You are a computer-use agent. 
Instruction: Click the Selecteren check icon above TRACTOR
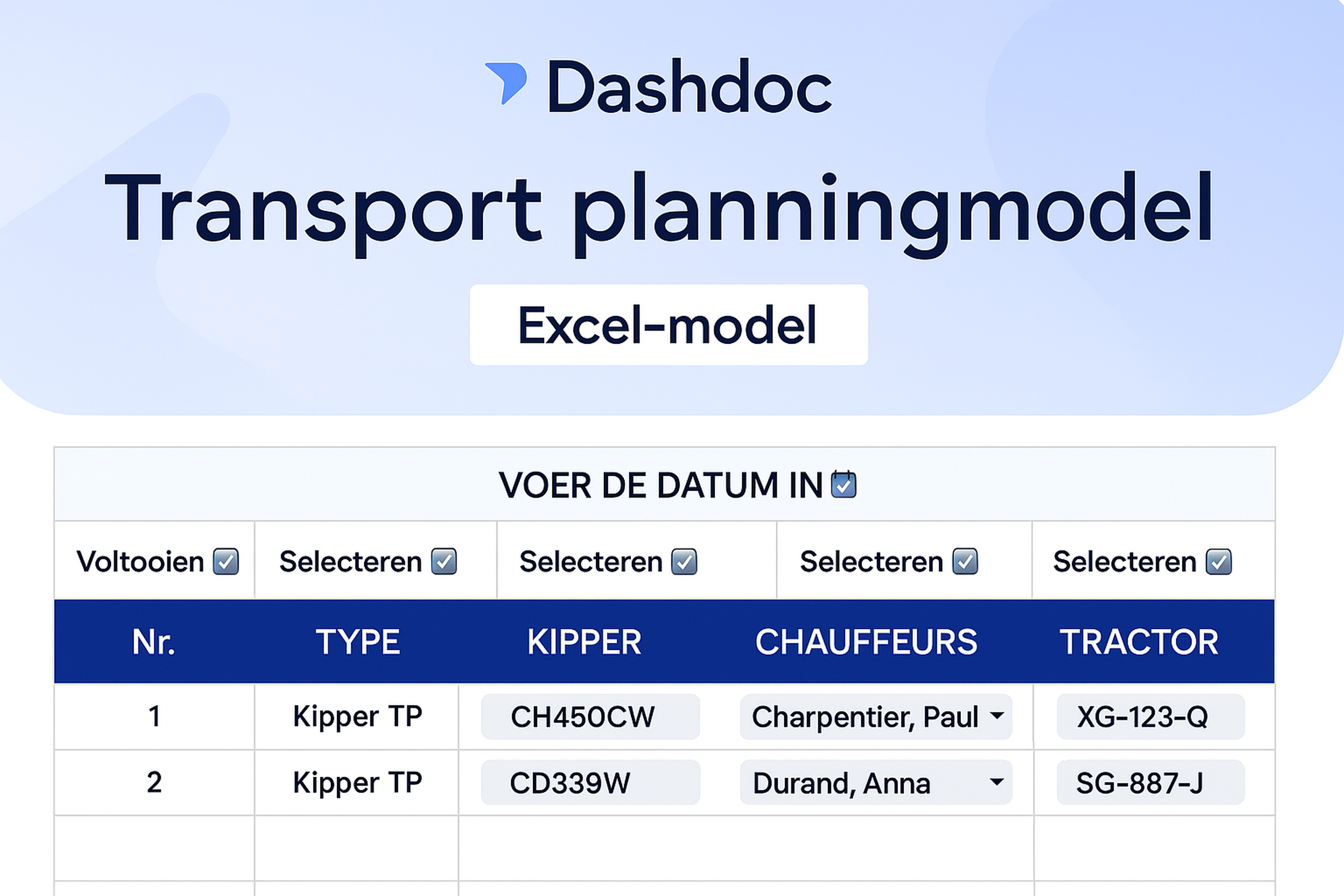1219,561
